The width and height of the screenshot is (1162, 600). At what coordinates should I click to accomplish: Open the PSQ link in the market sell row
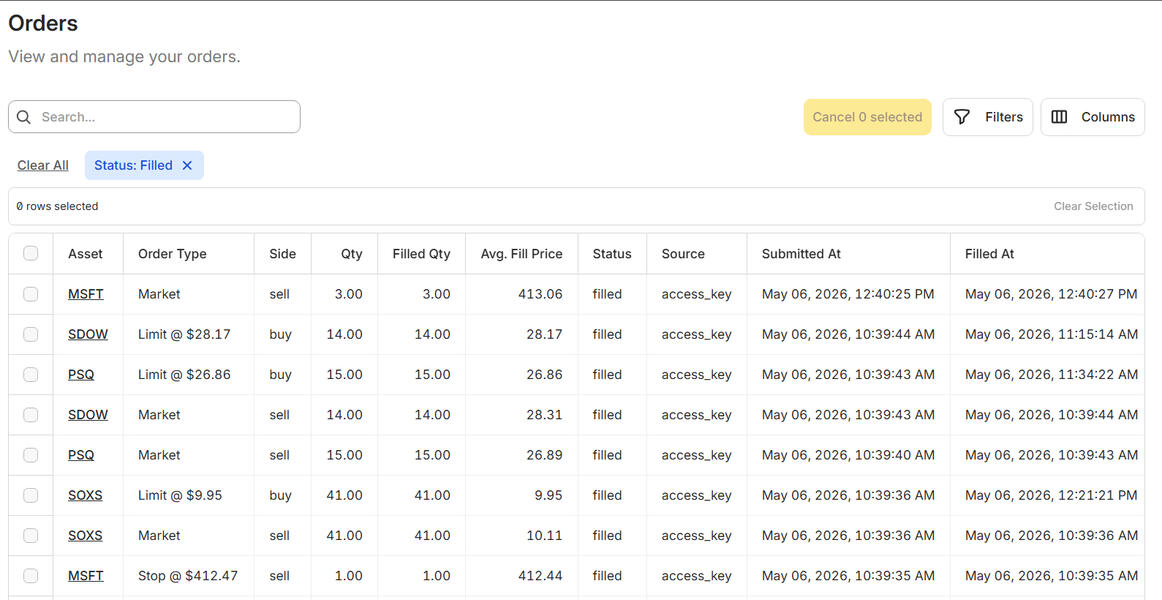tap(81, 455)
